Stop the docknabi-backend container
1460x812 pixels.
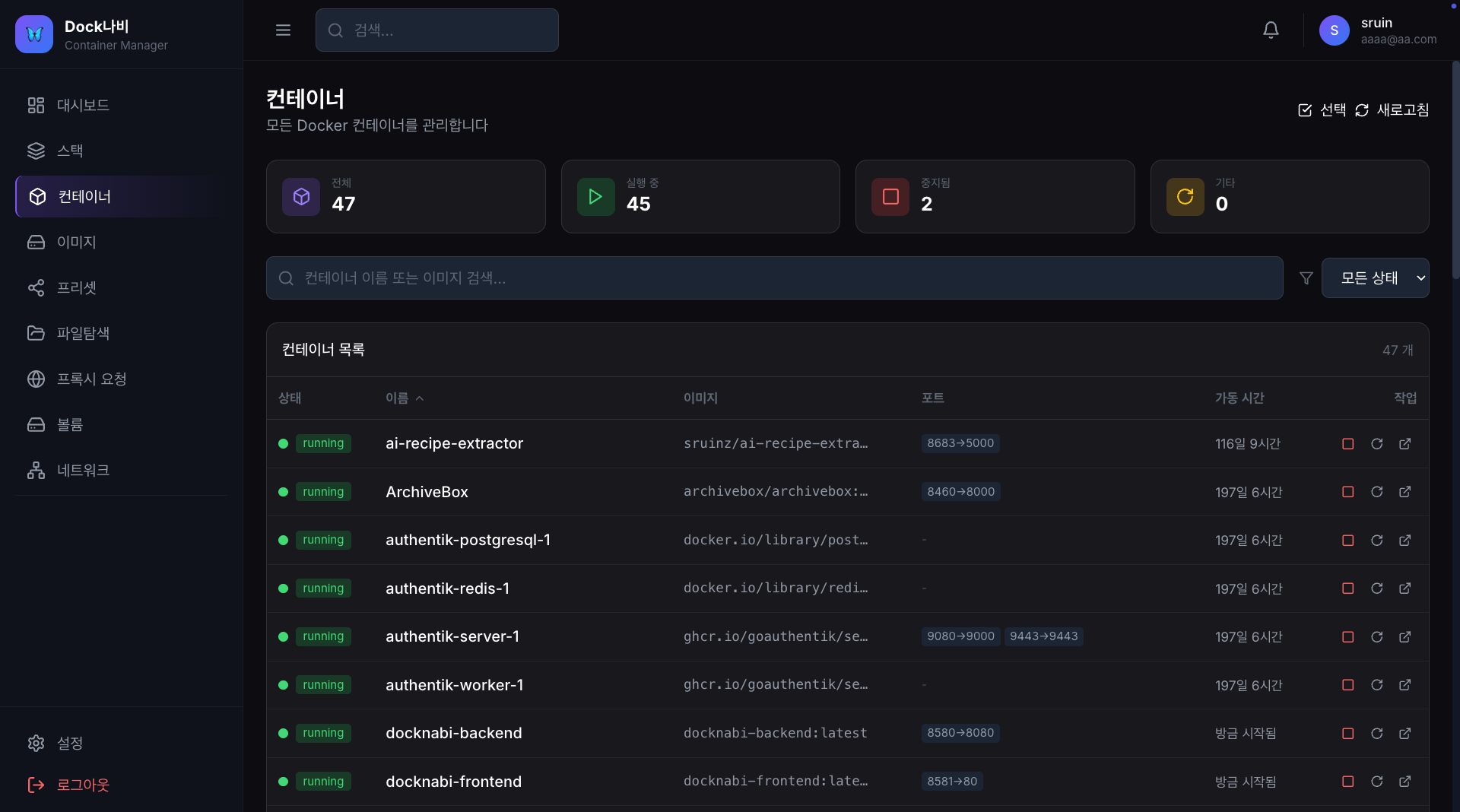pyautogui.click(x=1347, y=734)
